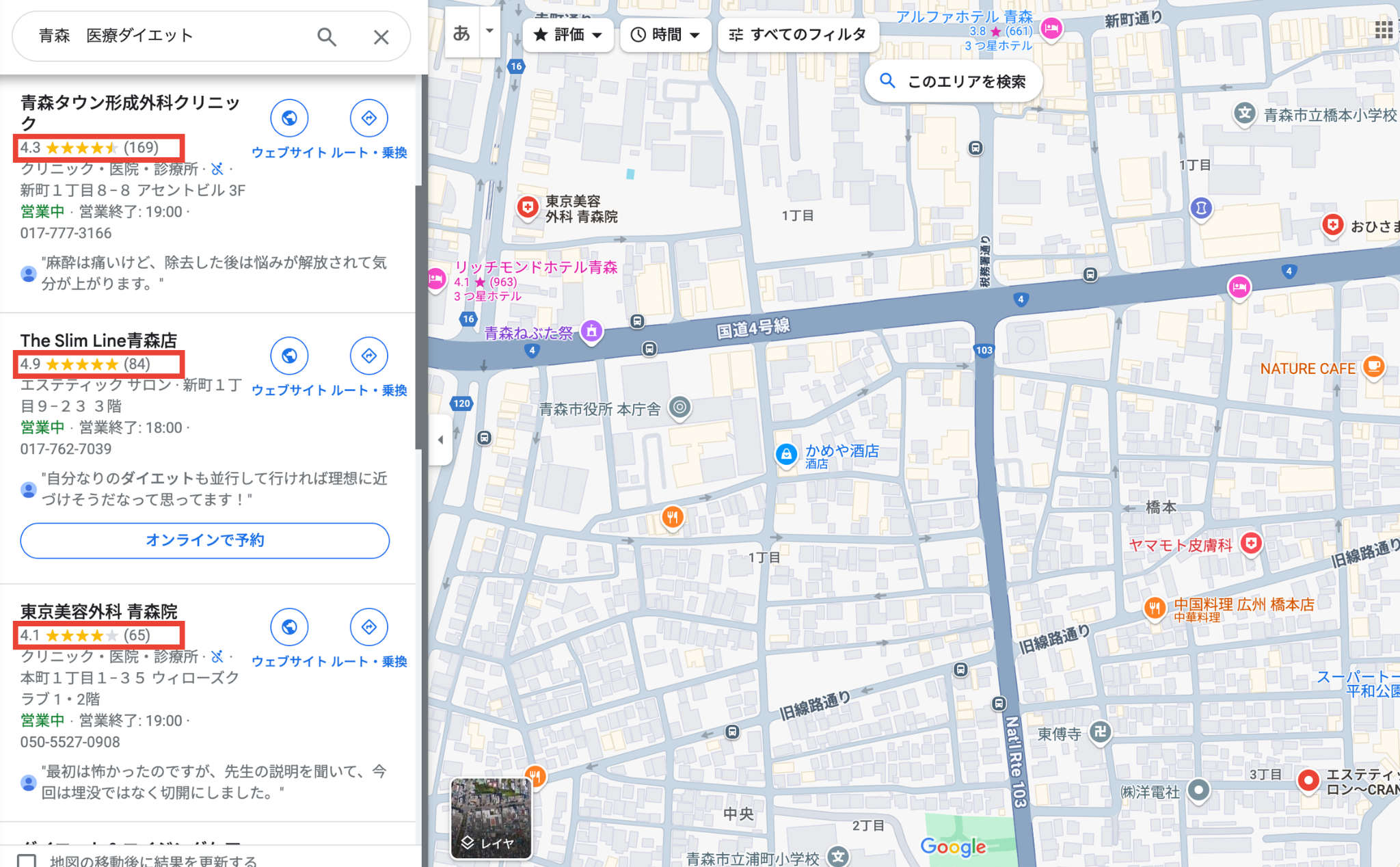
Task: Click the 4.3 rating with 169 reviews
Action: click(90, 148)
